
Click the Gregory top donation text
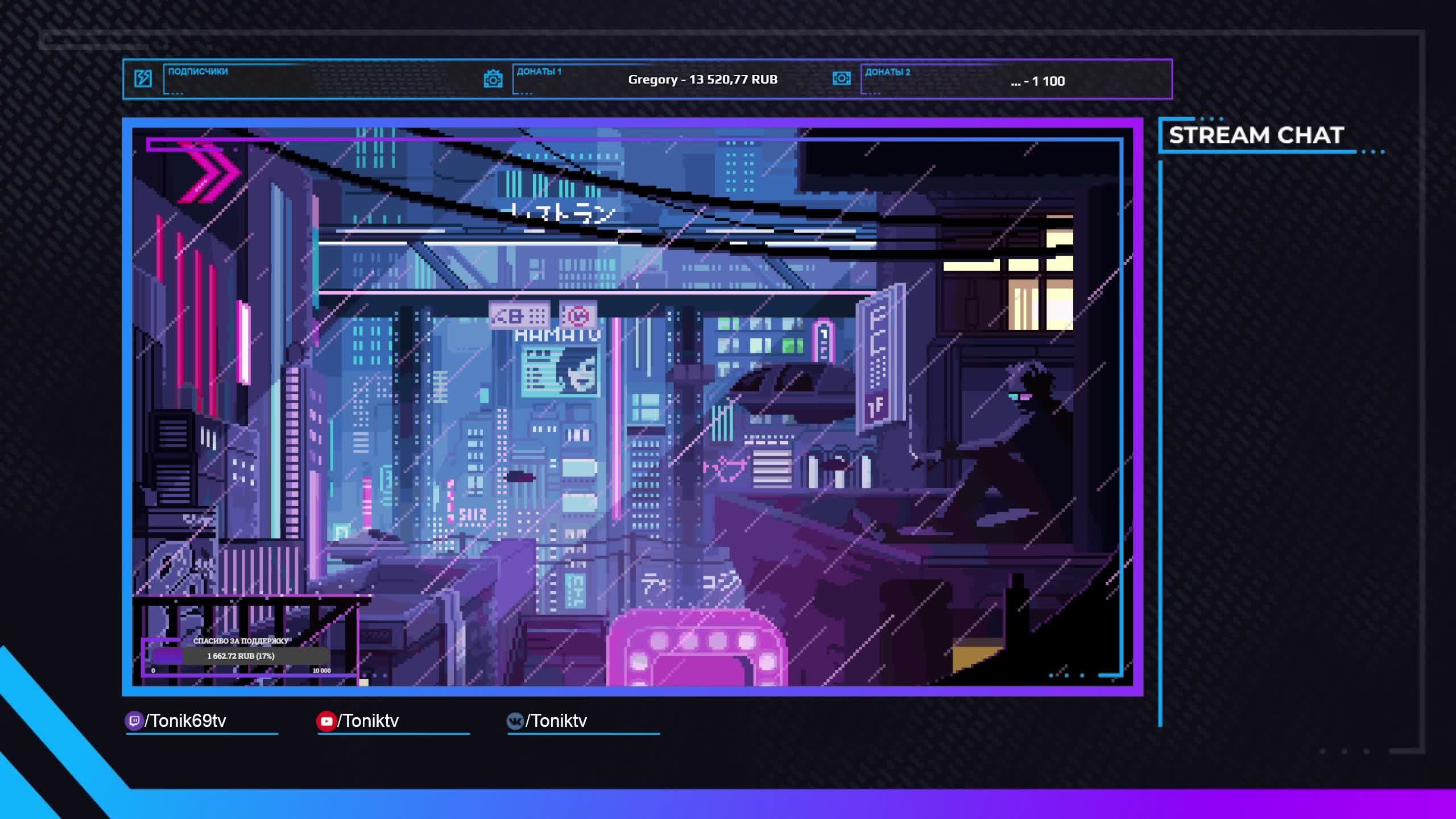point(702,80)
